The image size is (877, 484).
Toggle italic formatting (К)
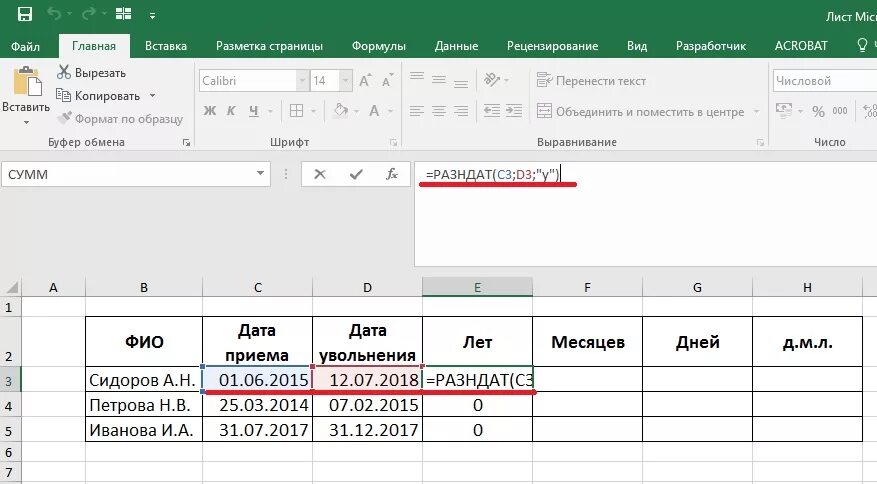pyautogui.click(x=231, y=111)
